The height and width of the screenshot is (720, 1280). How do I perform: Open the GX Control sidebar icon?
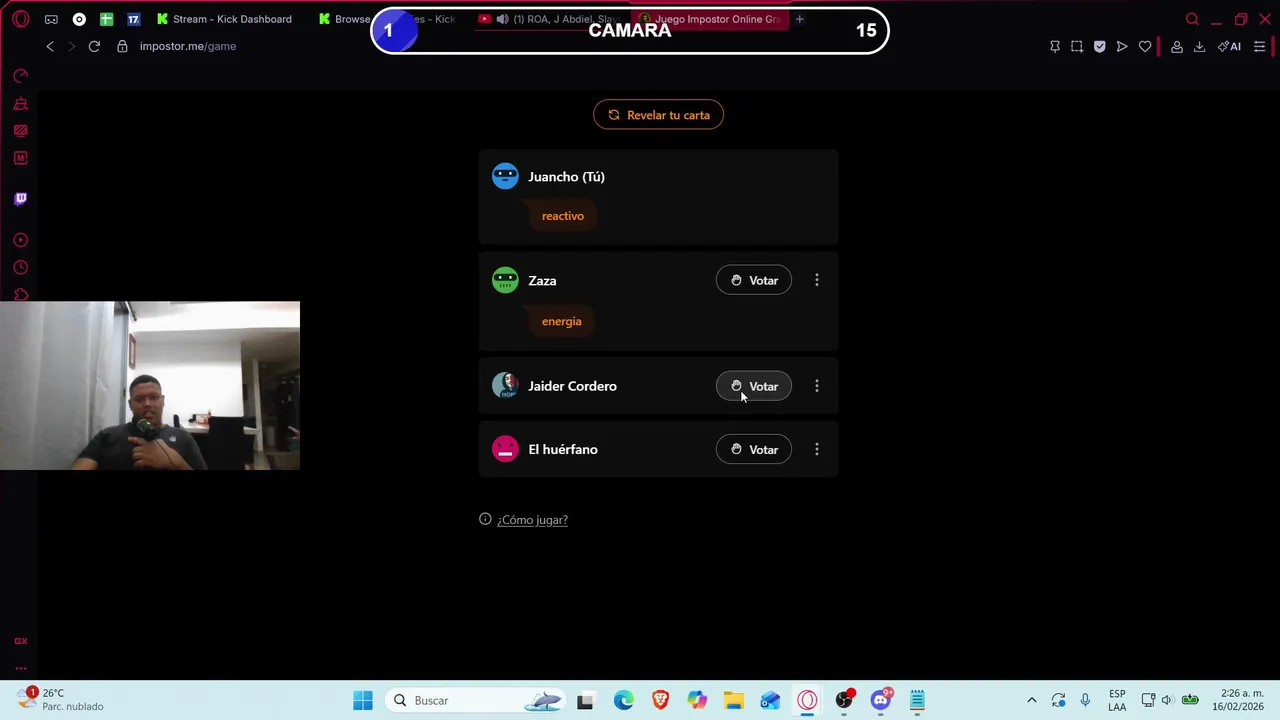(20, 76)
